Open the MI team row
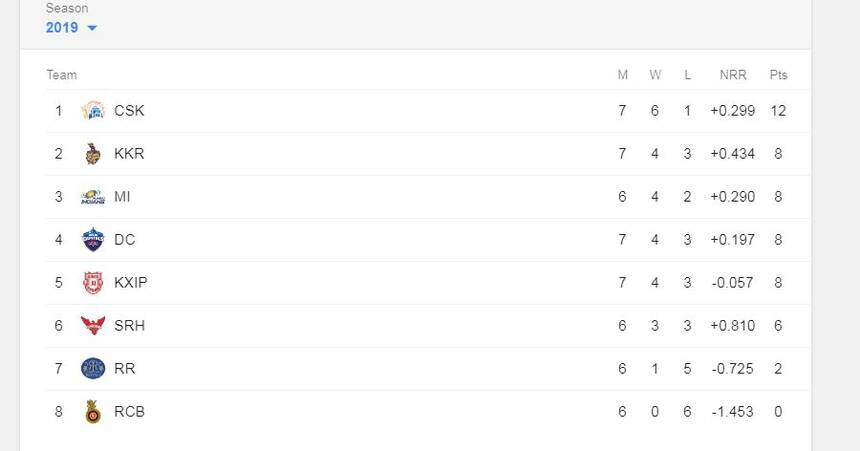 [122, 197]
